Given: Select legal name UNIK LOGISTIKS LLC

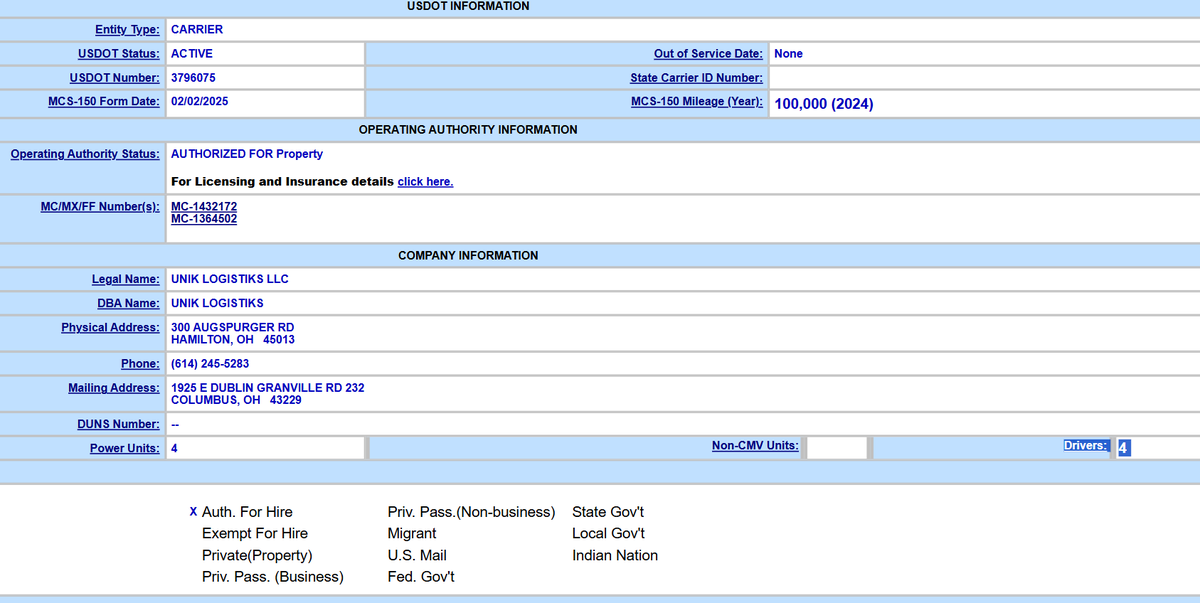Looking at the screenshot, I should [x=230, y=279].
